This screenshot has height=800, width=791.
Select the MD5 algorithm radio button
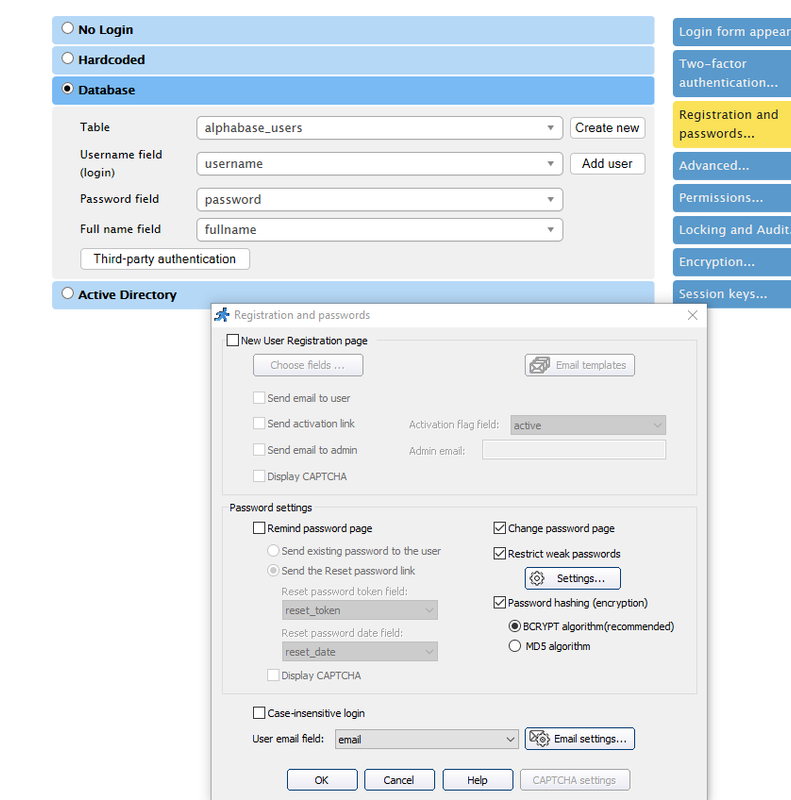(514, 646)
